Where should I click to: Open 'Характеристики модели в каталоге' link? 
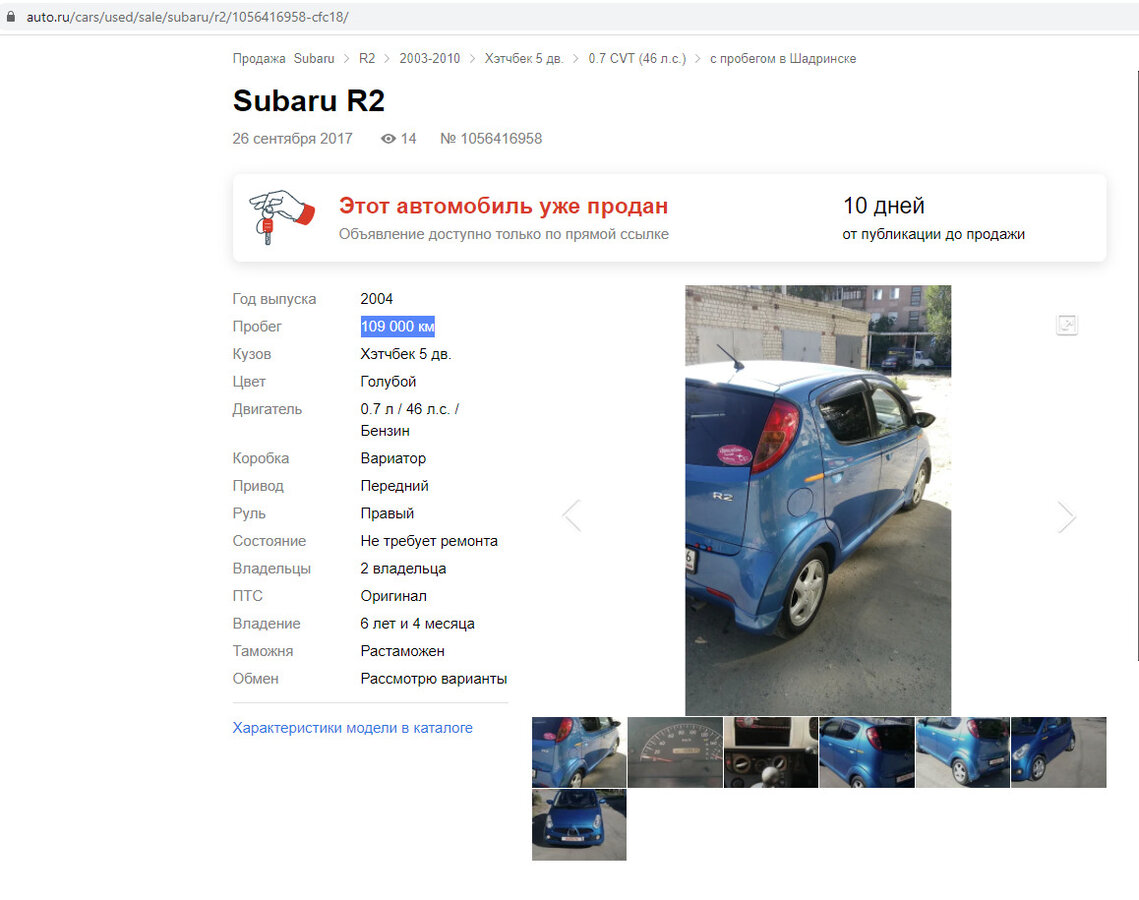pyautogui.click(x=352, y=728)
